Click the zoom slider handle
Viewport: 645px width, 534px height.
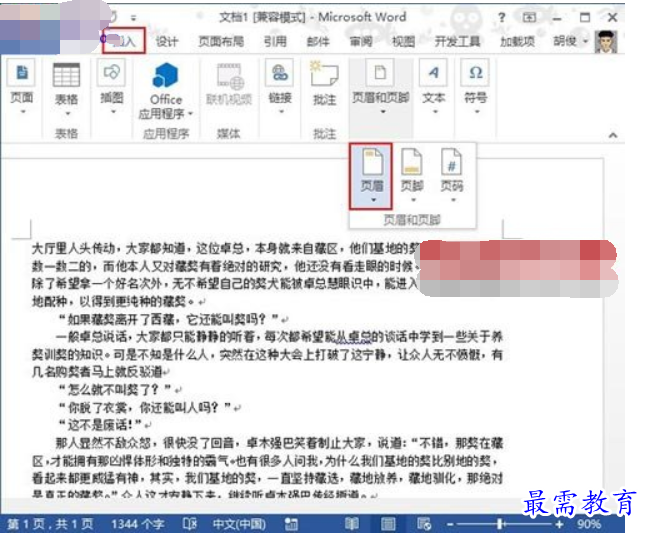pos(500,524)
